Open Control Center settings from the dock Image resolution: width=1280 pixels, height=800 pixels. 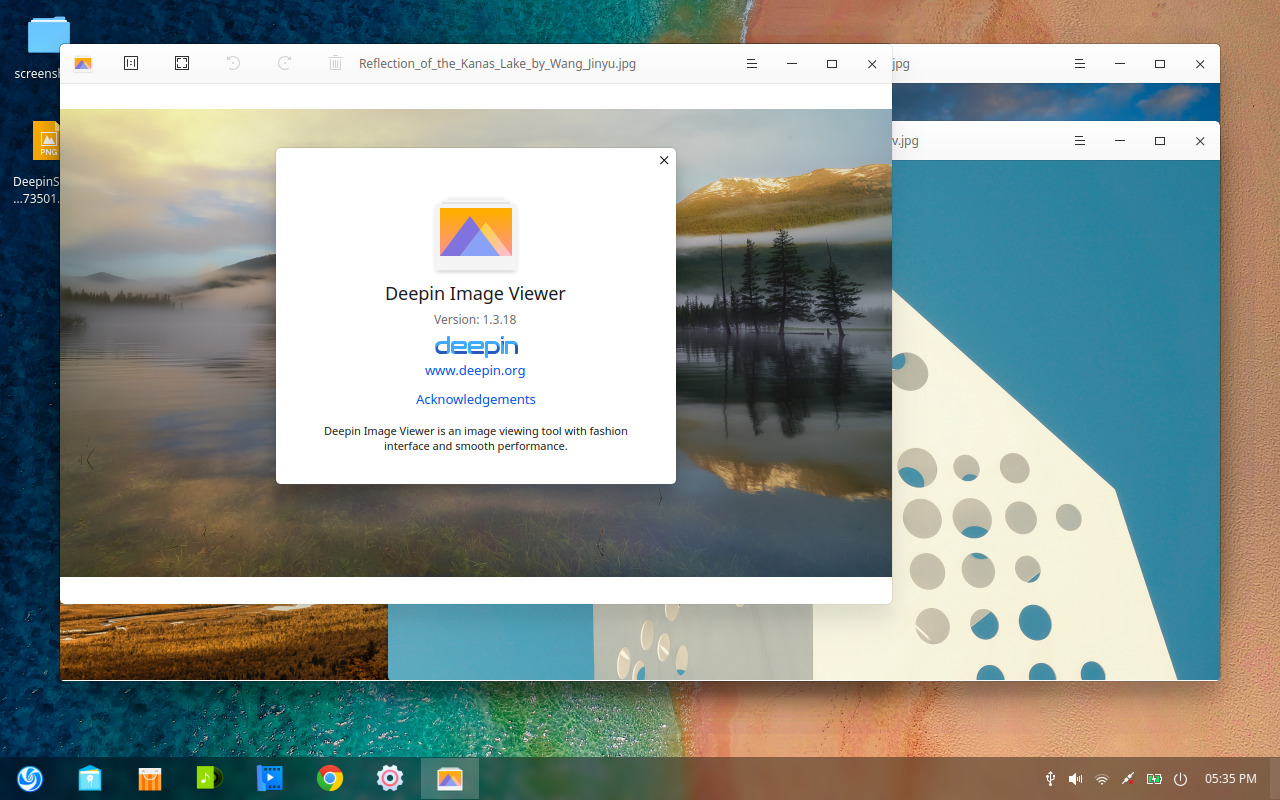point(389,778)
